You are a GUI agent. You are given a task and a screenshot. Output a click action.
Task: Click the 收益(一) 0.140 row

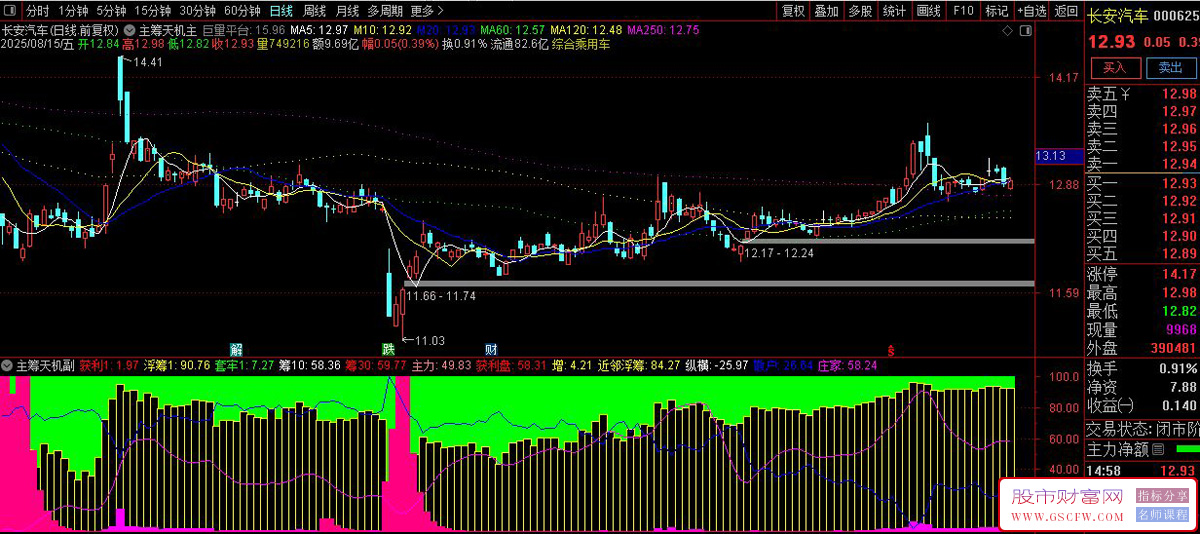point(1143,405)
